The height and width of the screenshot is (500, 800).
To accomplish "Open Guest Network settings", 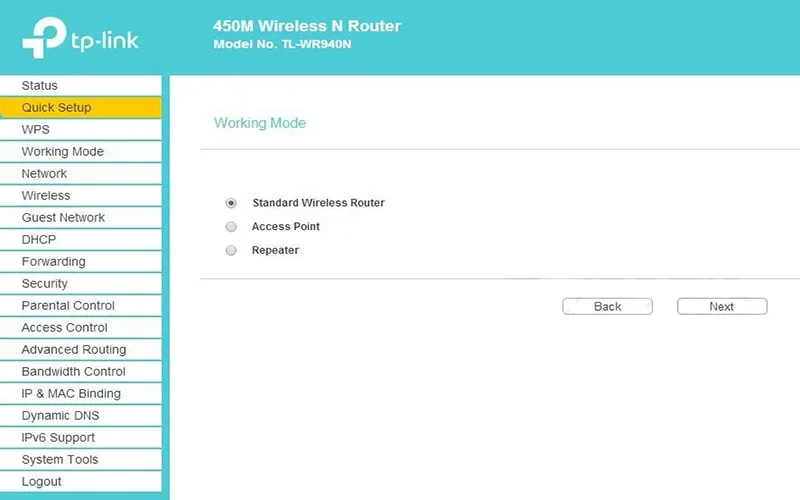I will coord(81,217).
